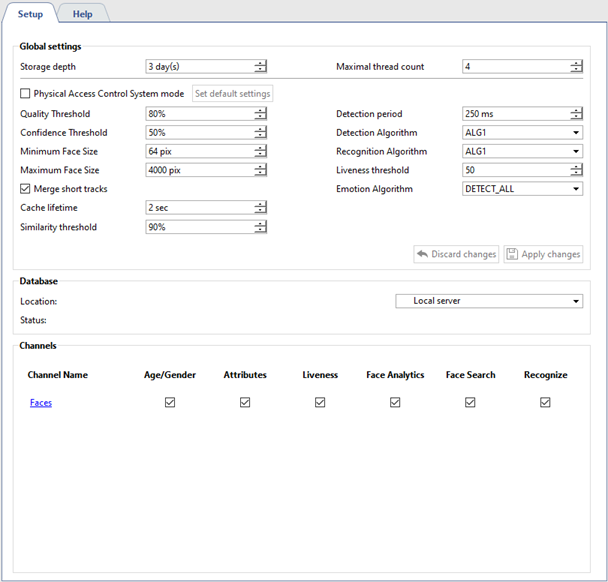Image resolution: width=608 pixels, height=582 pixels.
Task: Click the Minimum Face Size input field
Action: (x=198, y=152)
